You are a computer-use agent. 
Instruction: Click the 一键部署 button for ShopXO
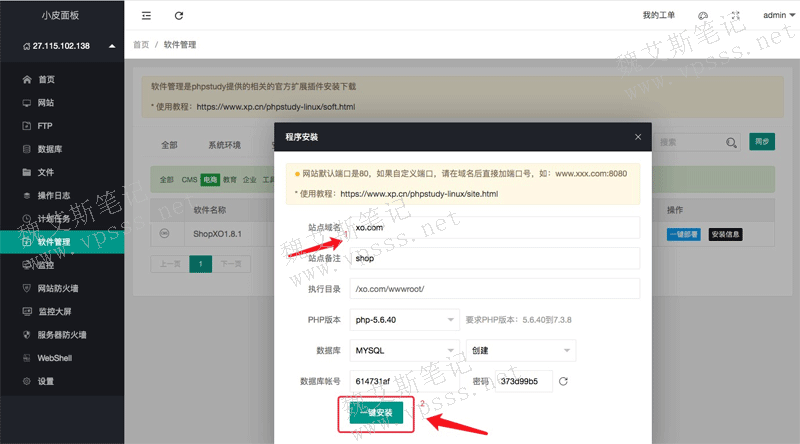(x=685, y=234)
